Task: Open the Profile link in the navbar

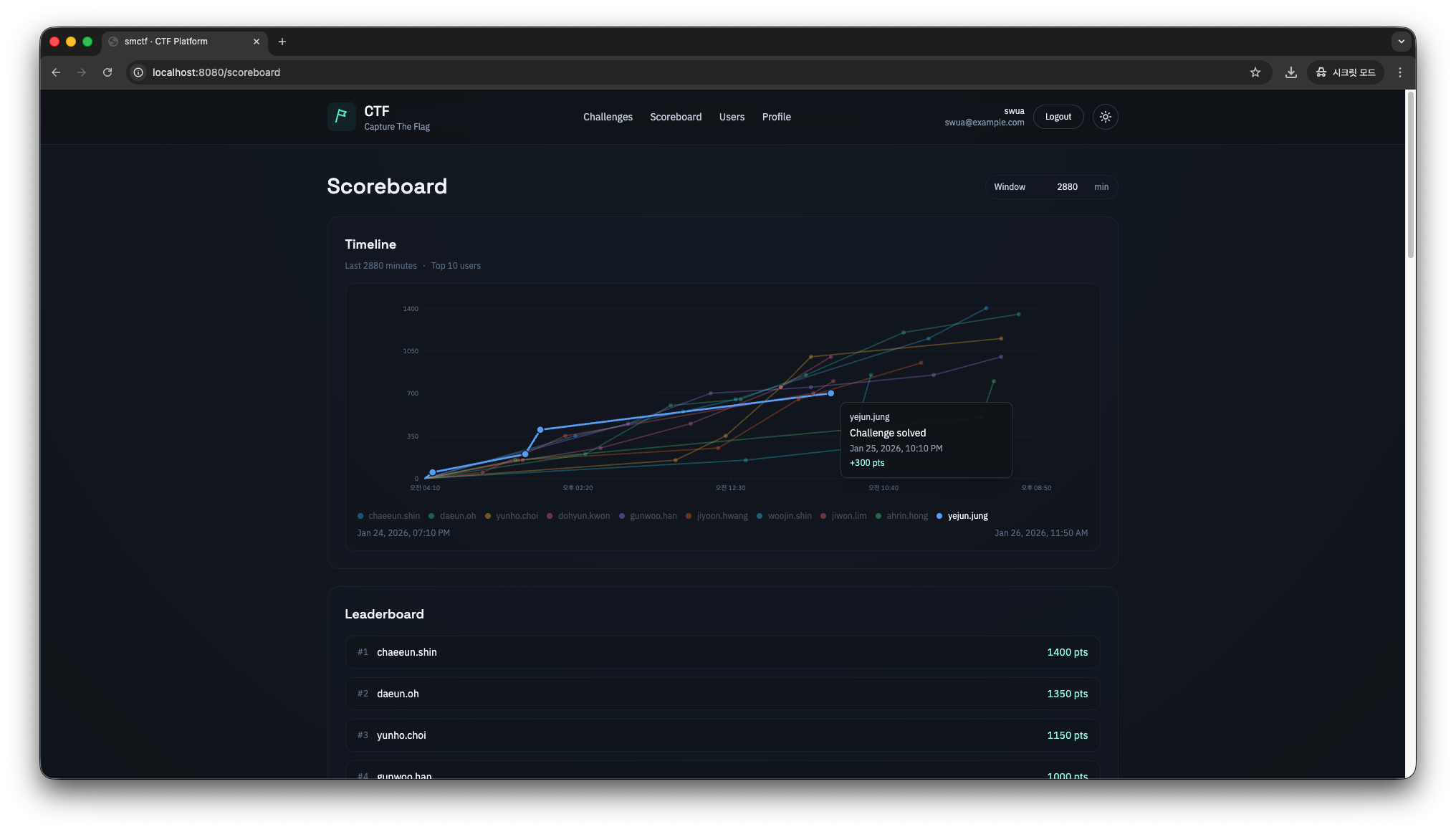Action: coord(776,117)
